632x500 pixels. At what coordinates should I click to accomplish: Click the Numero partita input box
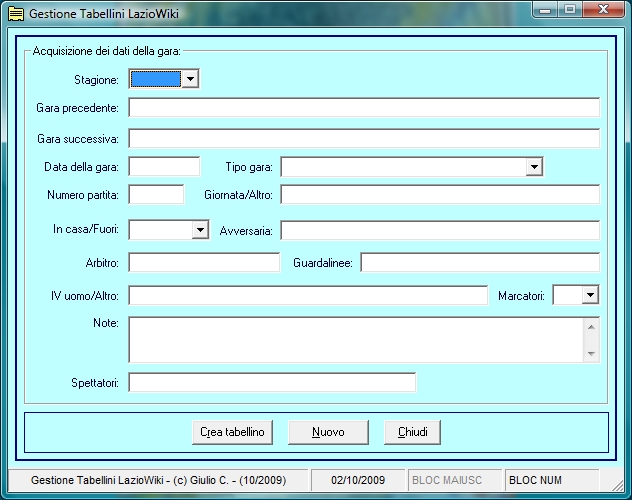point(156,194)
